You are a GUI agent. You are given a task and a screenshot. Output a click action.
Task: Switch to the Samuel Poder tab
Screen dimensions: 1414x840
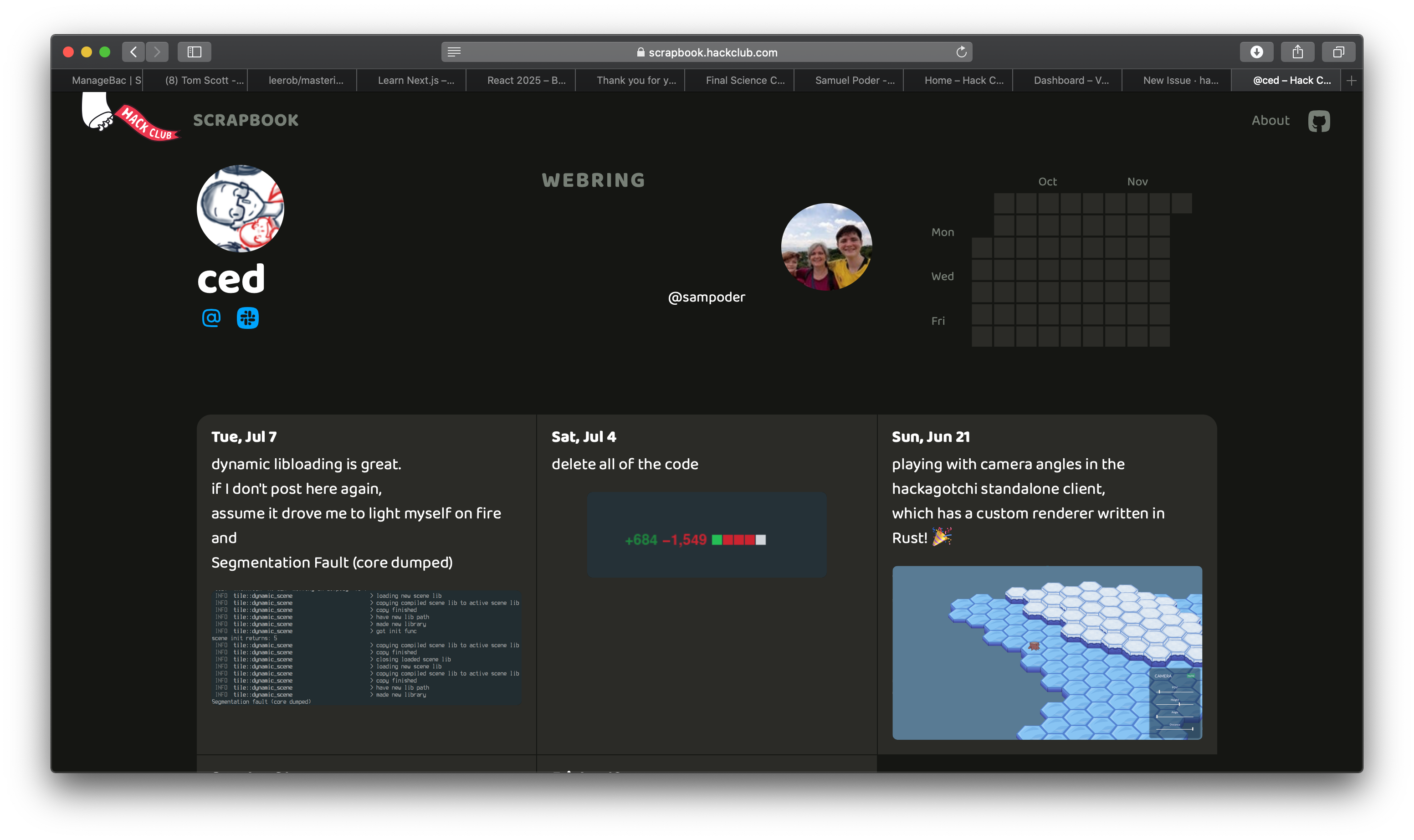(x=854, y=80)
